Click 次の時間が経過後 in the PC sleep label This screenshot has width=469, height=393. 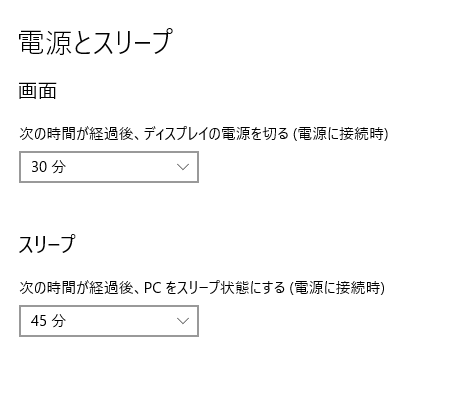[76, 288]
